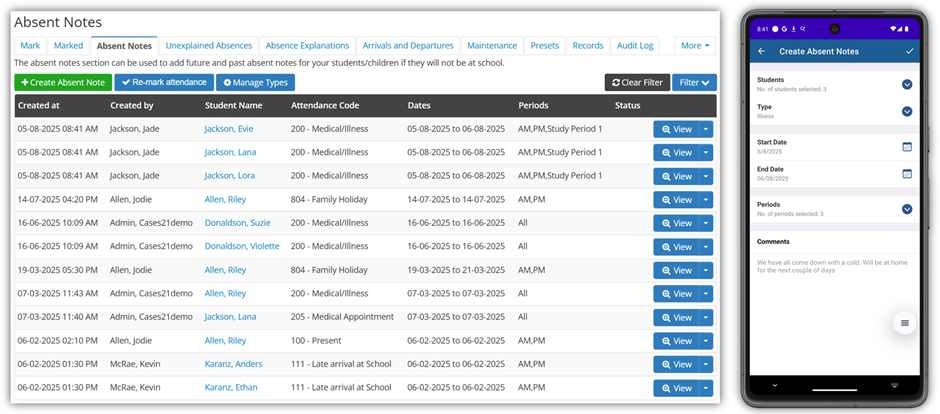Expand the Type dropdown on phone
Viewport: 940px width, 414px height.
(907, 111)
